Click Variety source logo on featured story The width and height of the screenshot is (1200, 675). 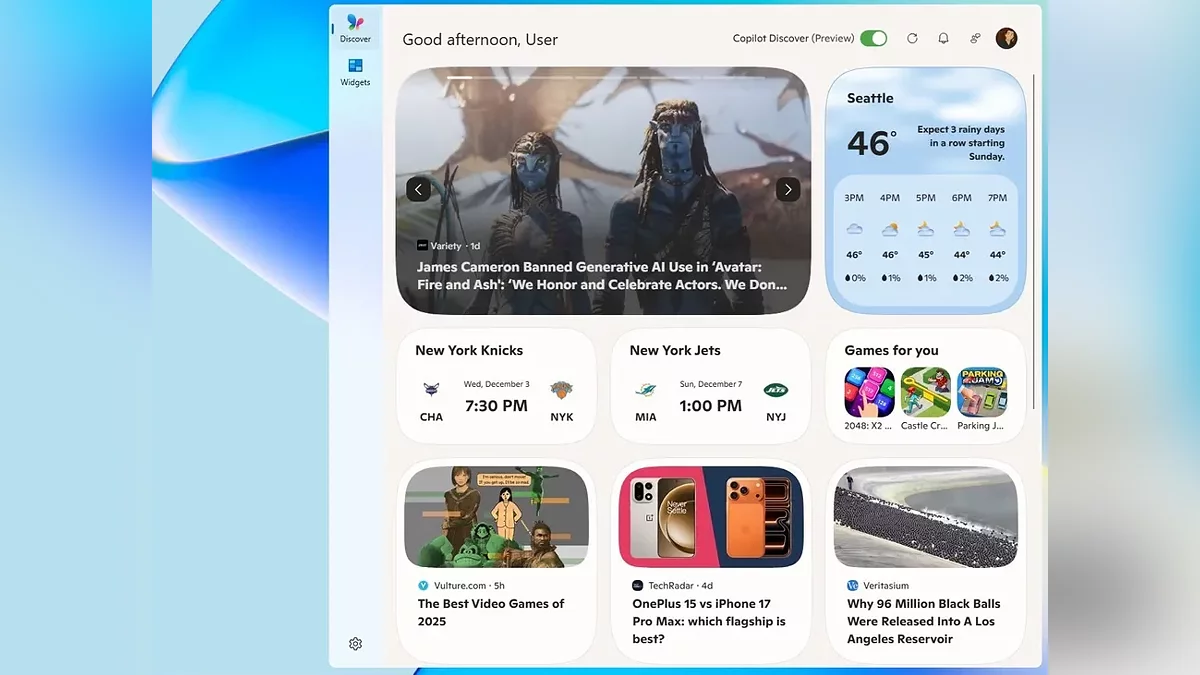coord(422,245)
